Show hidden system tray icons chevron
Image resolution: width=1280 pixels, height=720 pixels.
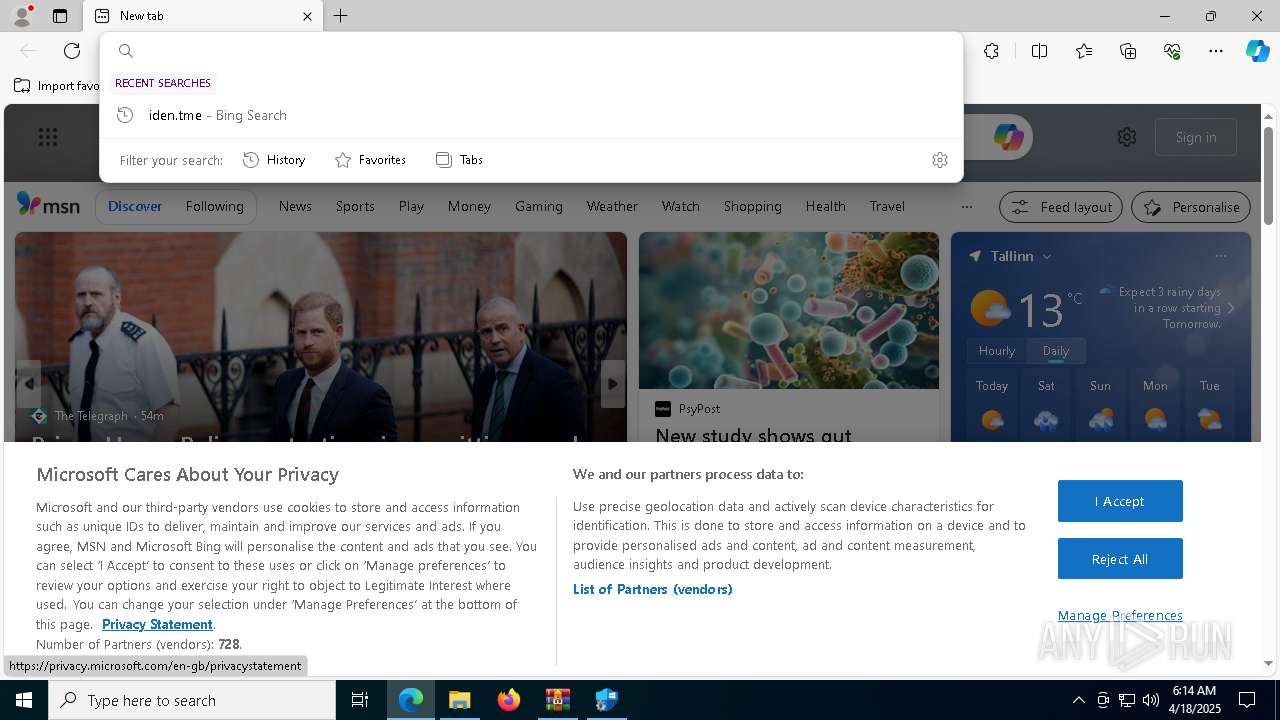pos(1078,700)
